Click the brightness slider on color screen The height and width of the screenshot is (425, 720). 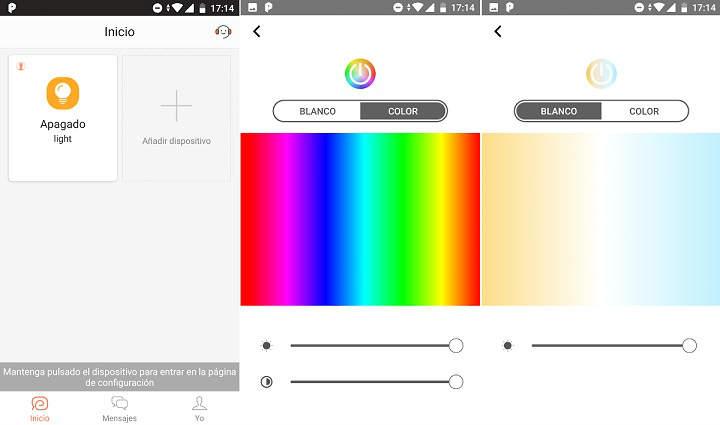(370, 346)
